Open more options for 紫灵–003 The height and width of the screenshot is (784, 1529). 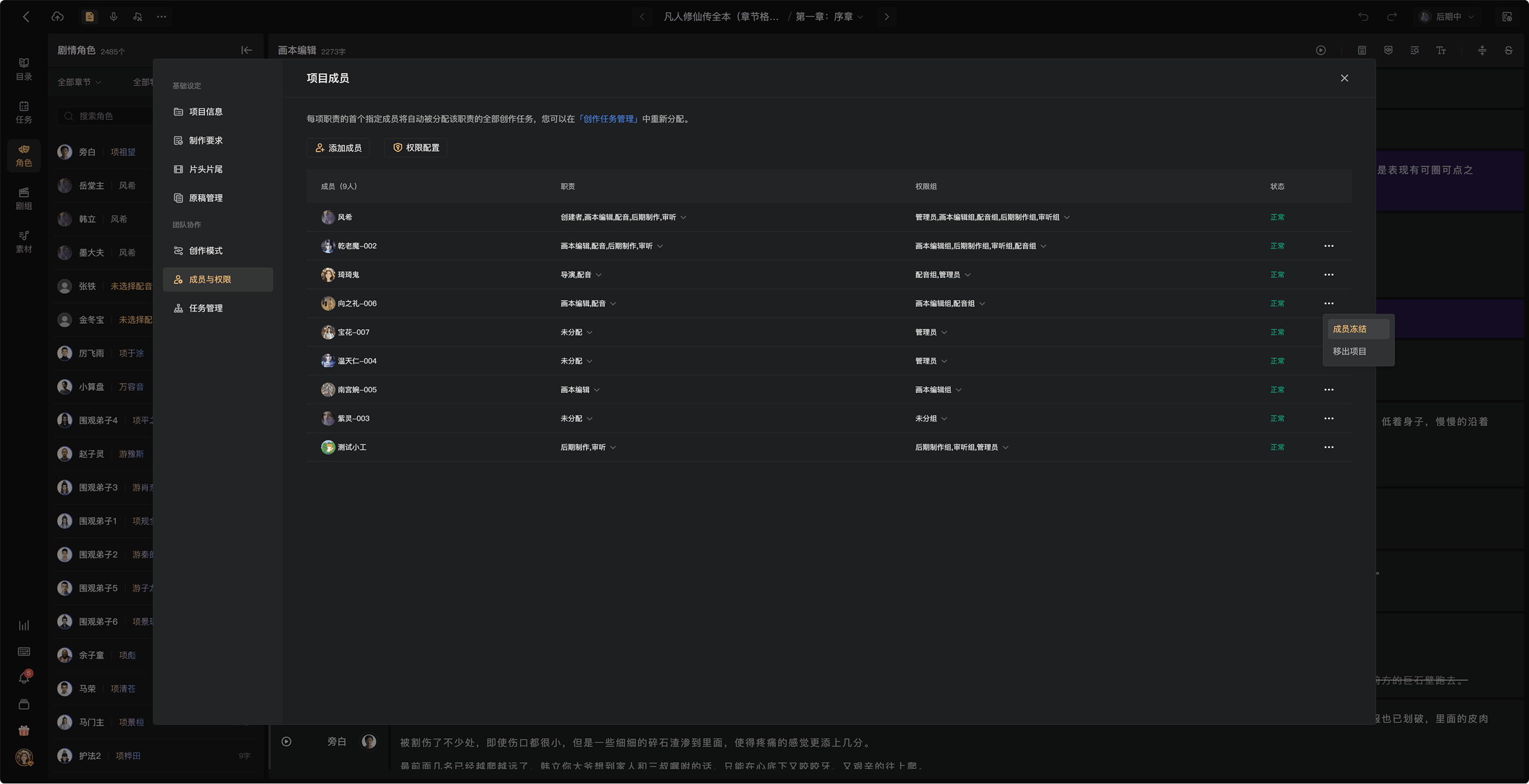pos(1328,418)
